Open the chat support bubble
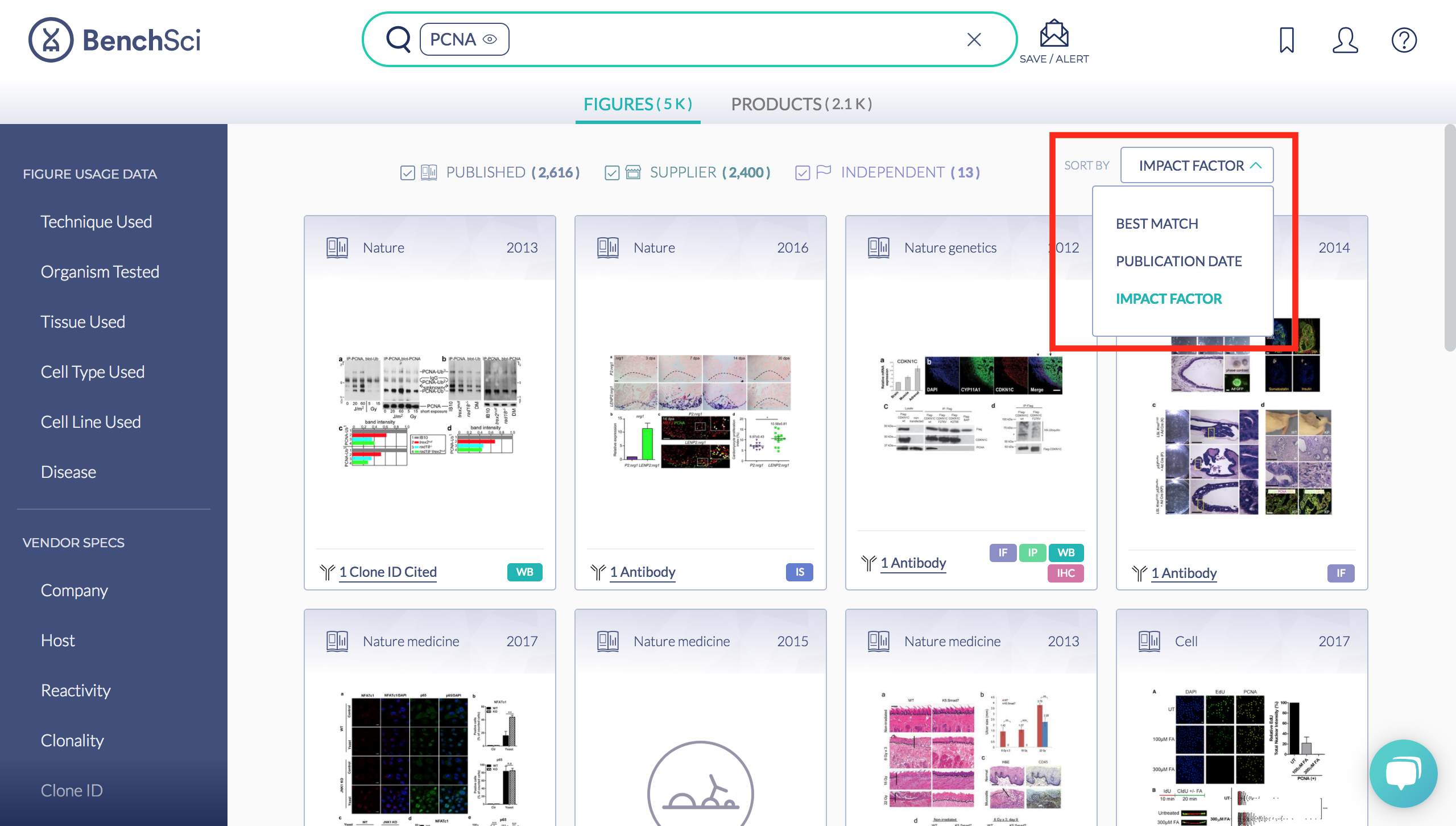Image resolution: width=1456 pixels, height=826 pixels. point(1404,774)
